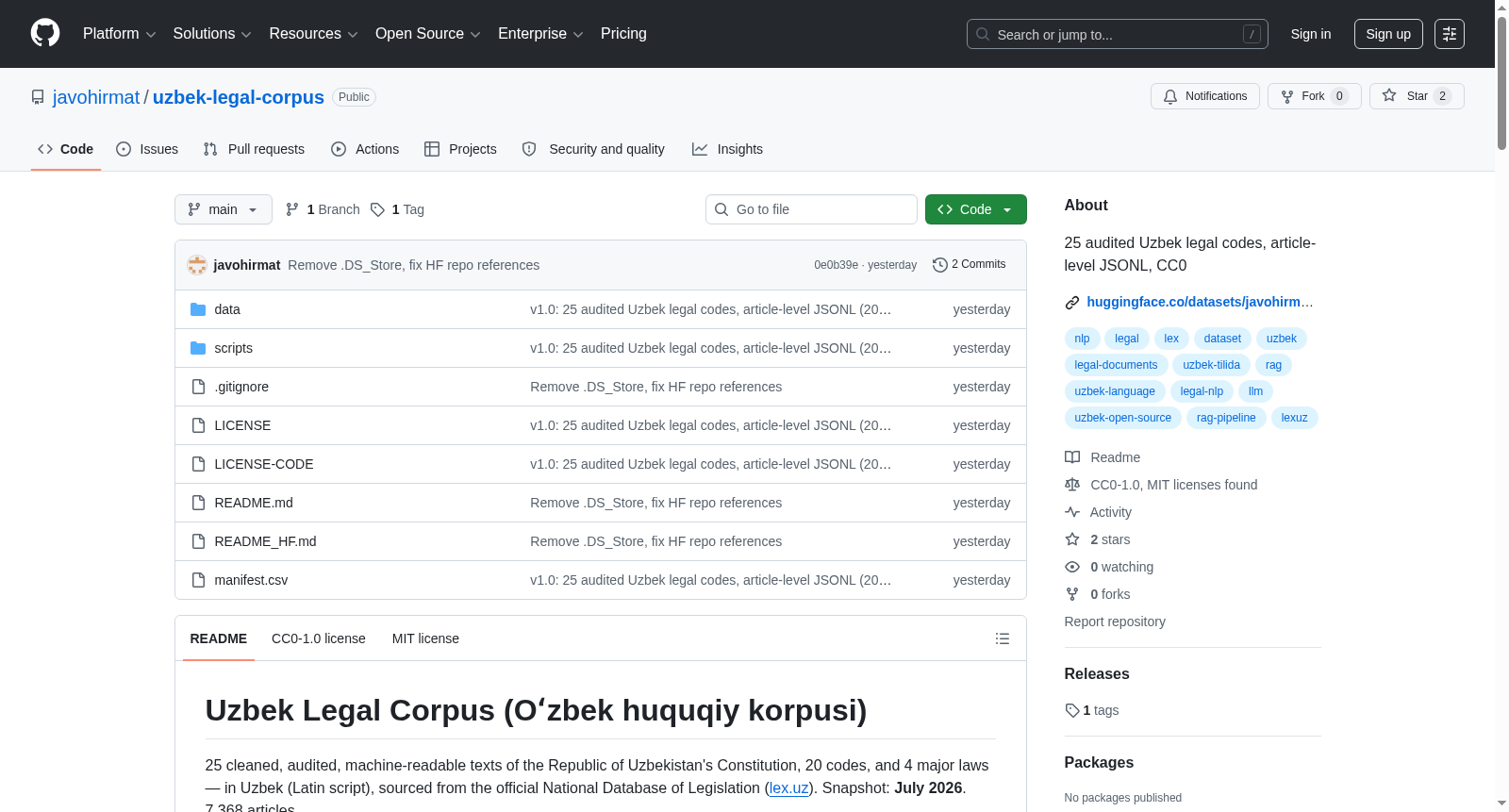Click the LICENSE-CODE file icon
Image resolution: width=1509 pixels, height=812 pixels.
[198, 464]
